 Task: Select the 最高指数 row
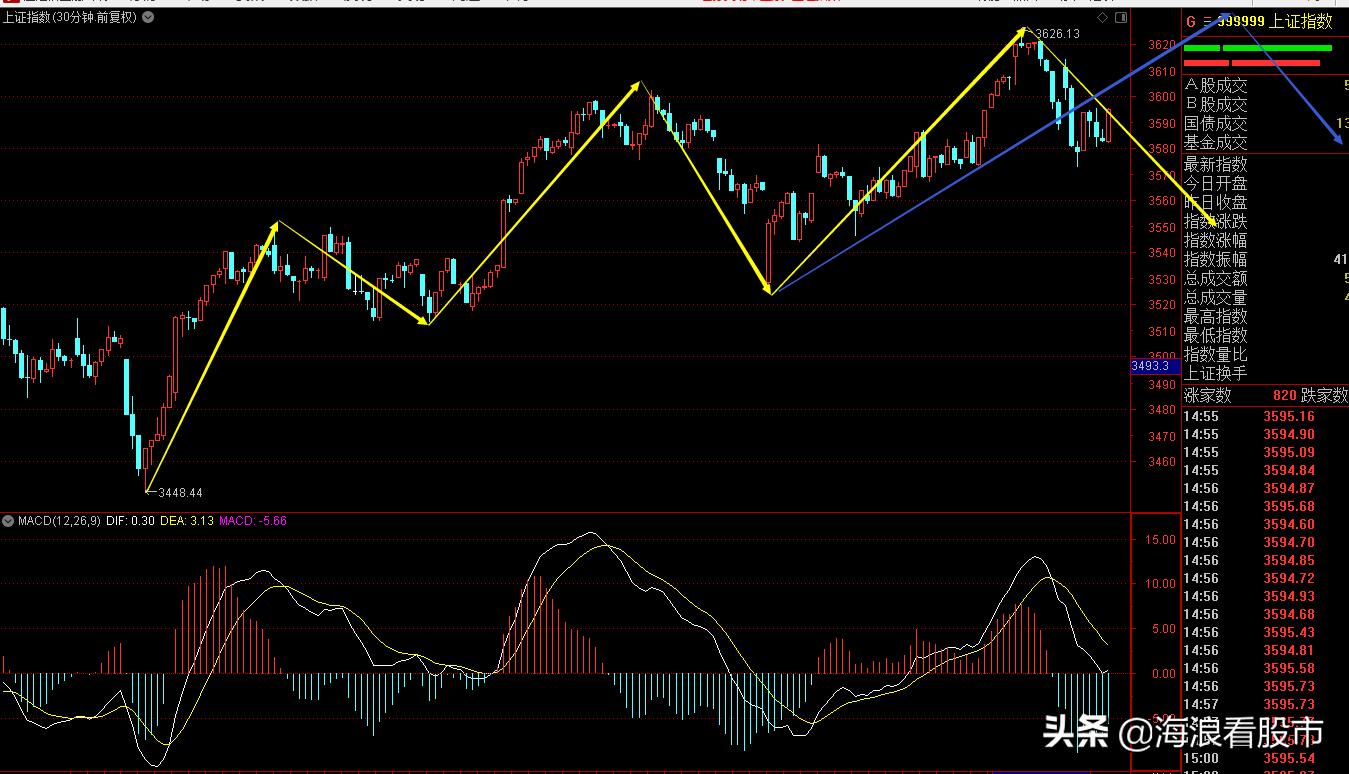(1266, 316)
